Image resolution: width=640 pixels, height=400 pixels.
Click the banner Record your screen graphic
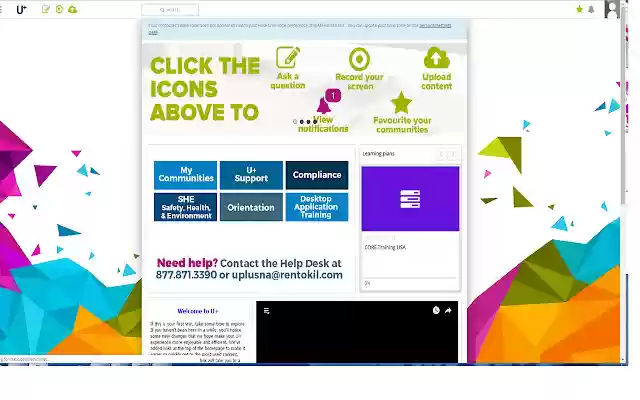pos(360,59)
